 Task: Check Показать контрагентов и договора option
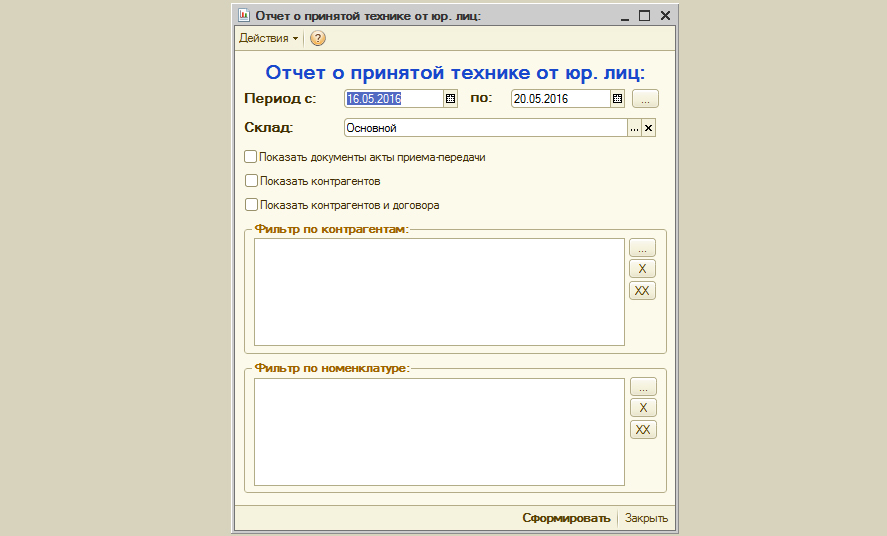point(251,205)
